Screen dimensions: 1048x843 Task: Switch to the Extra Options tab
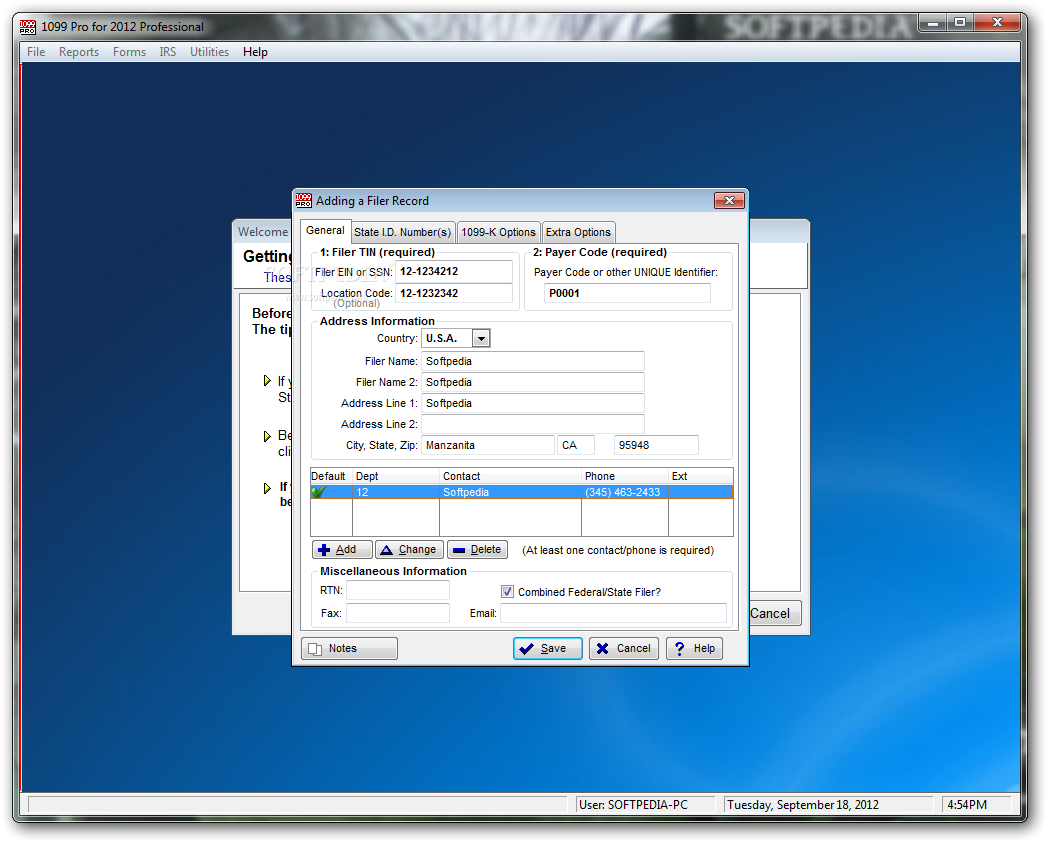tap(578, 232)
